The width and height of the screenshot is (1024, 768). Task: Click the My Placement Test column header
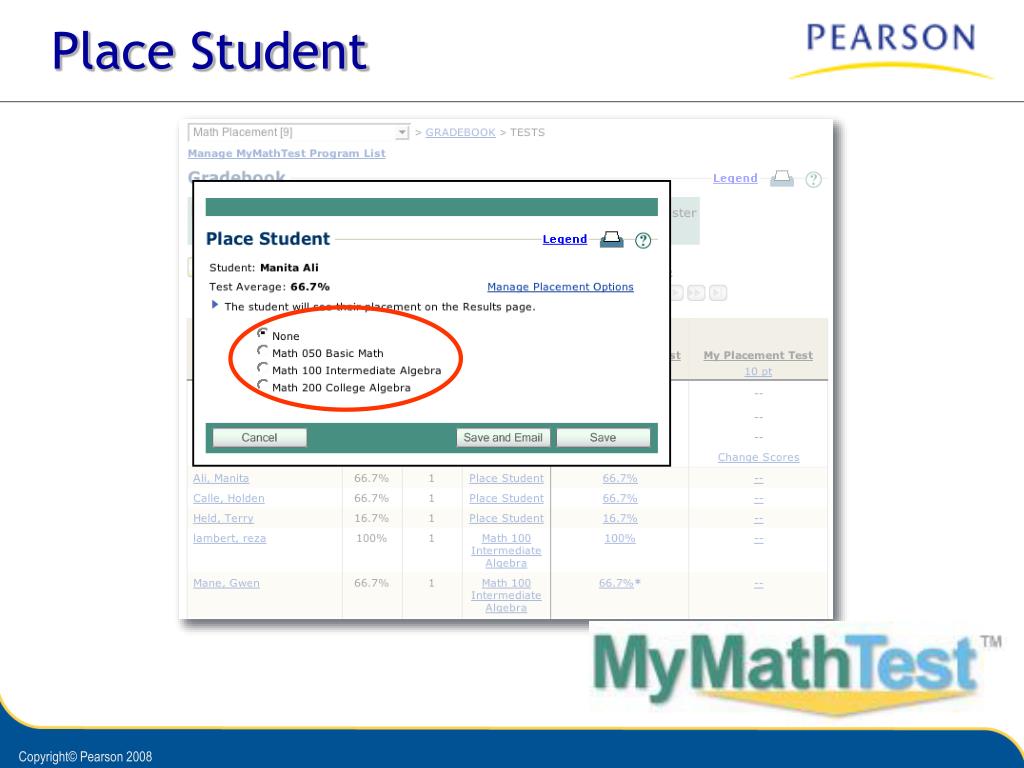pos(758,355)
